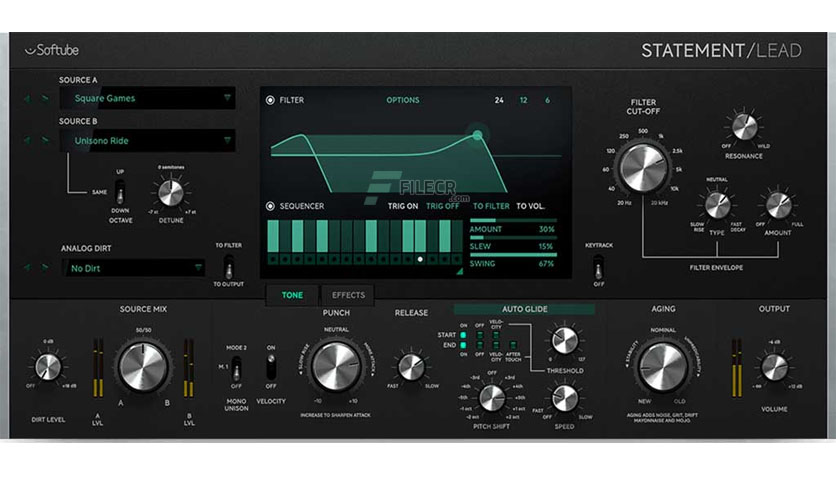Viewport: 836px width, 484px height.
Task: Click the Statement/Lead title
Action: tap(721, 51)
